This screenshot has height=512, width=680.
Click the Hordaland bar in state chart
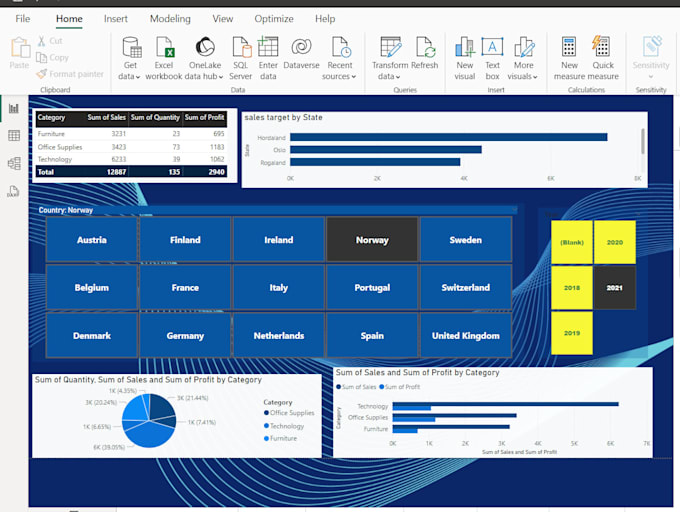tap(448, 137)
